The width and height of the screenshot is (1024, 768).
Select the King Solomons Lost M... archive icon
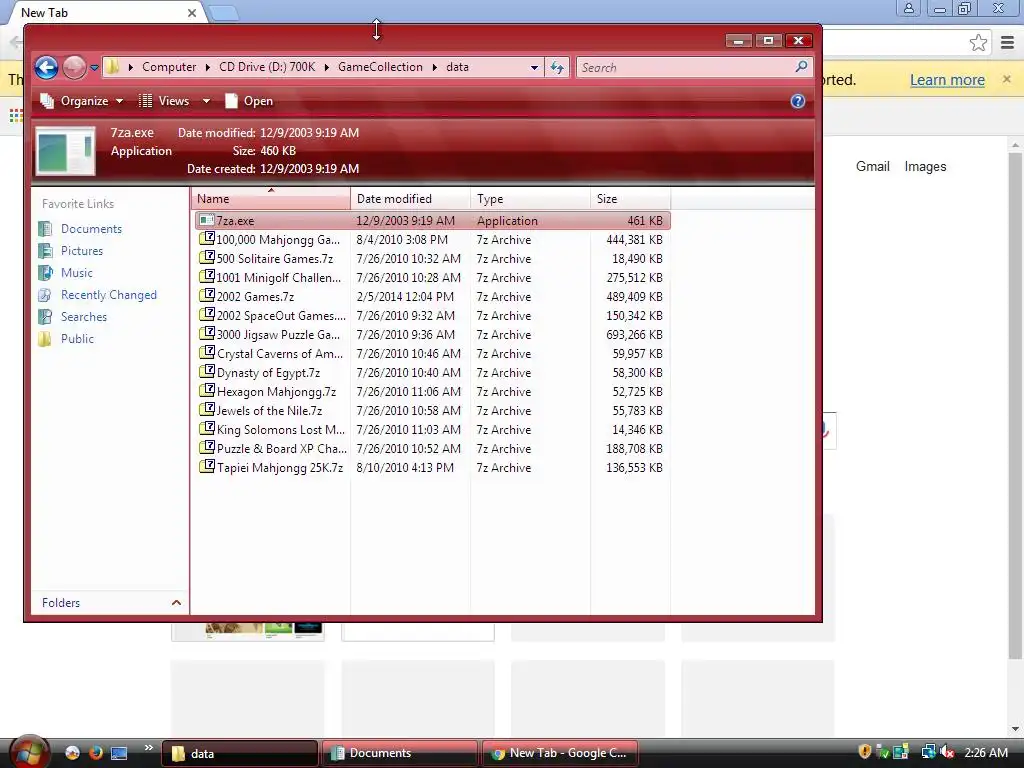(206, 428)
